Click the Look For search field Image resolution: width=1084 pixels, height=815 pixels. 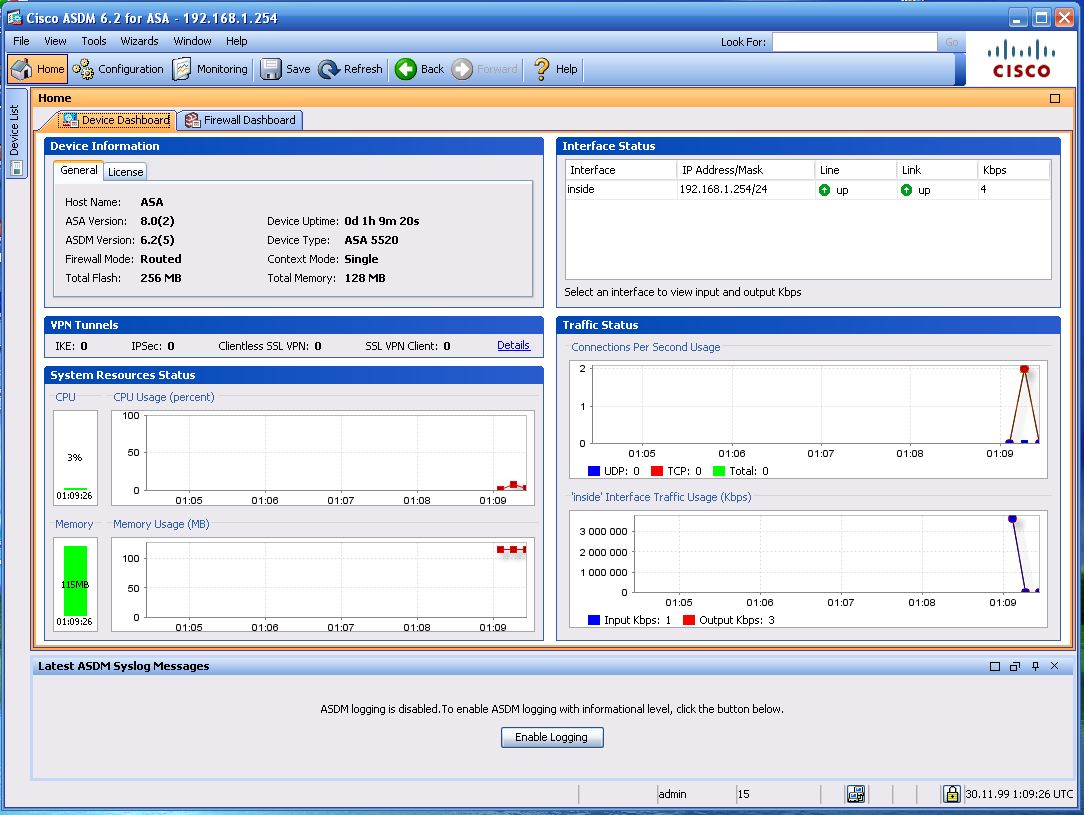[854, 42]
